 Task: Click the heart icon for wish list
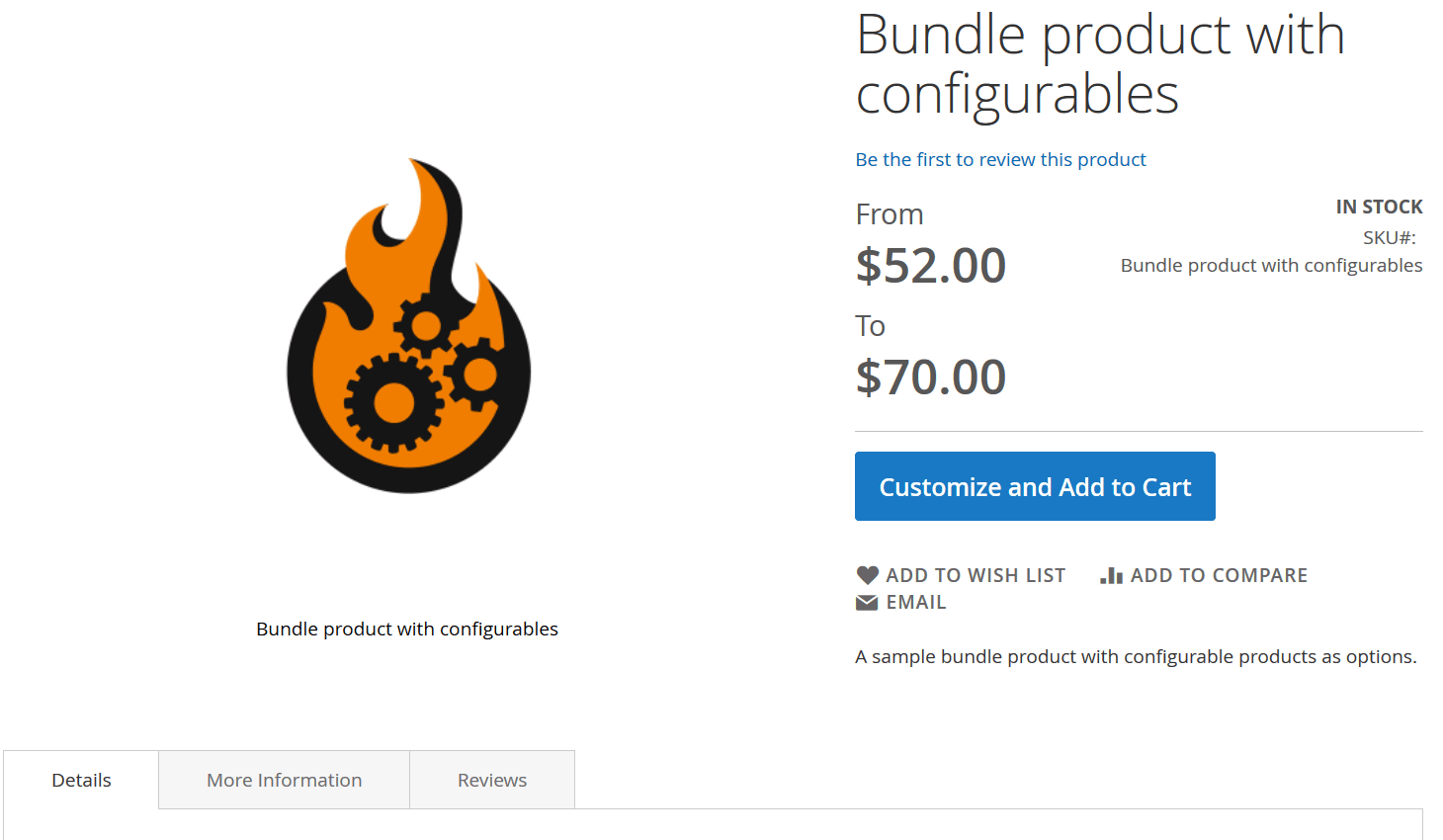(867, 575)
